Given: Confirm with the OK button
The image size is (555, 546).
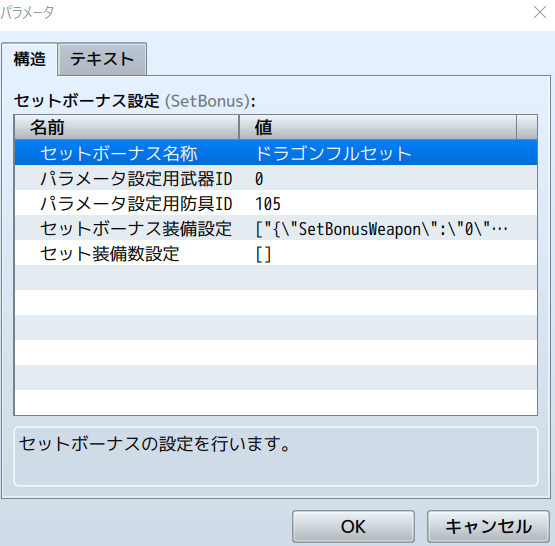Looking at the screenshot, I should [x=353, y=526].
